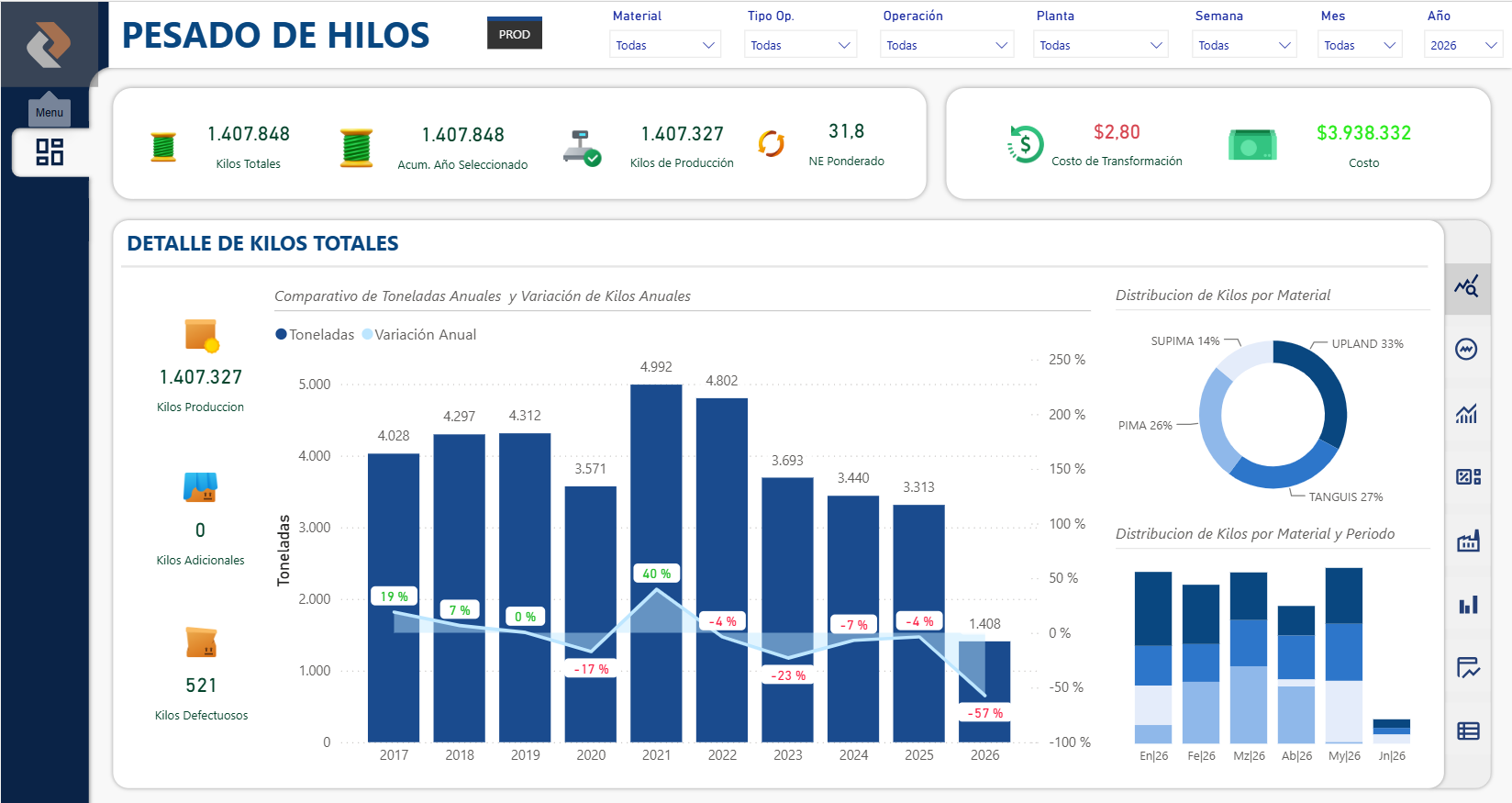Open the bar chart icon in right sidebar
The width and height of the screenshot is (1512, 803).
1468,604
